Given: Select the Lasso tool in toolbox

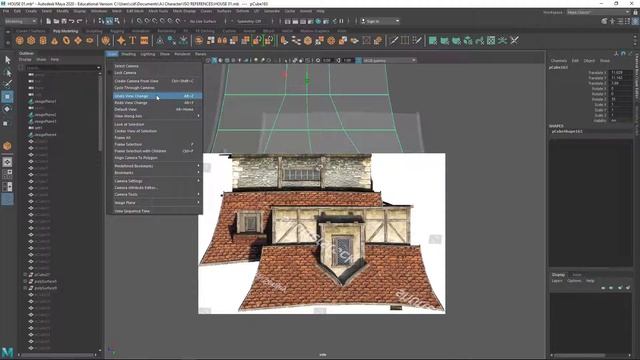Looking at the screenshot, I should click(x=7, y=73).
